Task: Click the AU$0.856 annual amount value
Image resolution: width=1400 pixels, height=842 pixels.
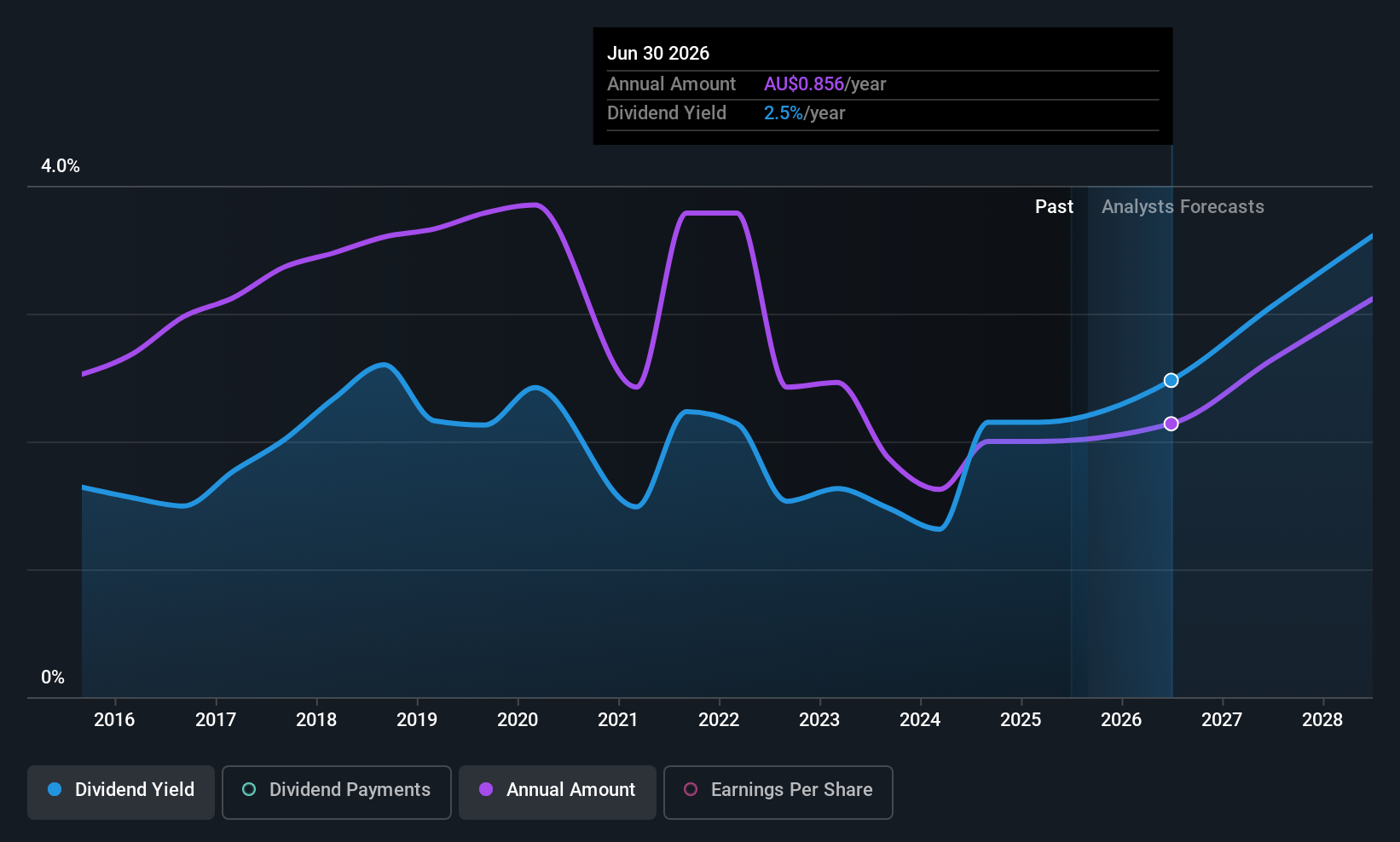Action: [x=804, y=84]
